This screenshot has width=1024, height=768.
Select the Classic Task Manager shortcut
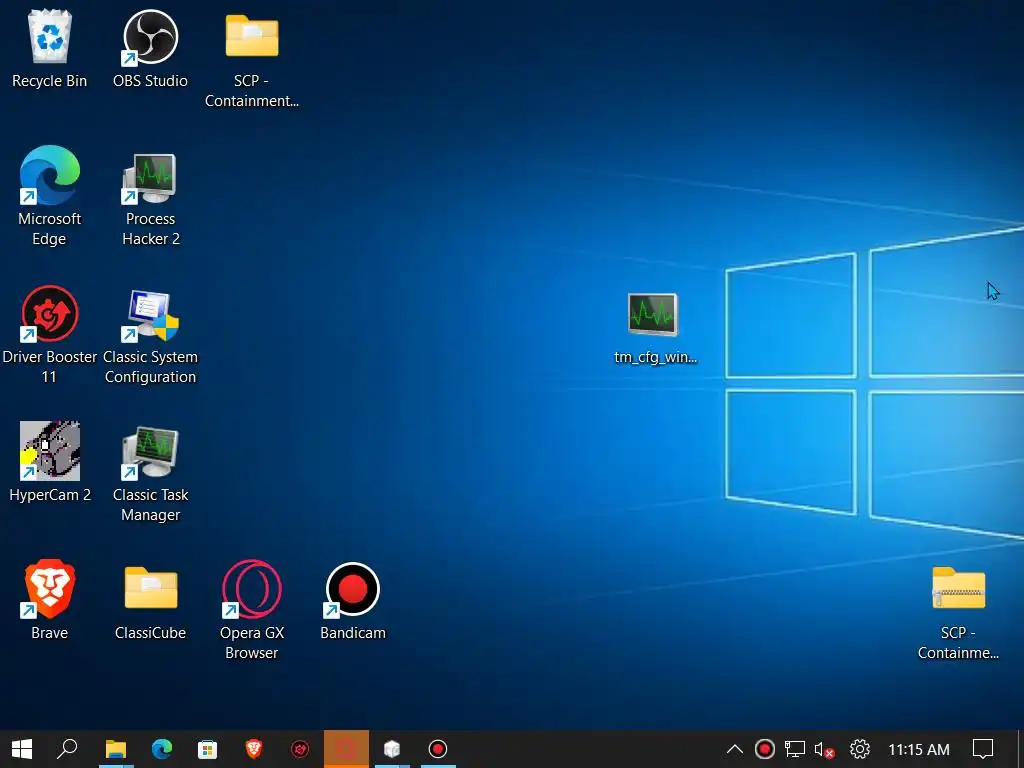pyautogui.click(x=150, y=474)
